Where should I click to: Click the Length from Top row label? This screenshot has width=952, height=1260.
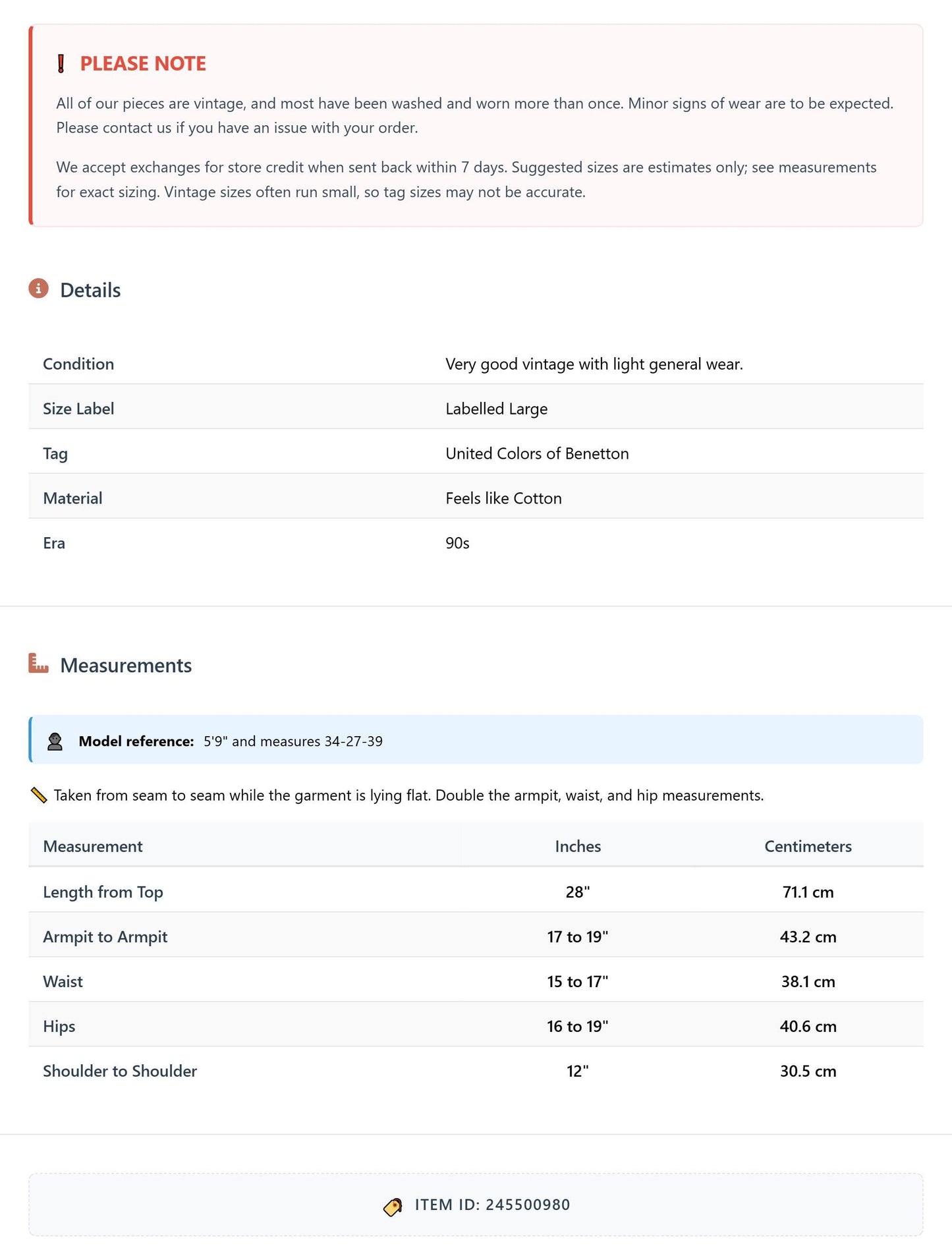click(103, 892)
